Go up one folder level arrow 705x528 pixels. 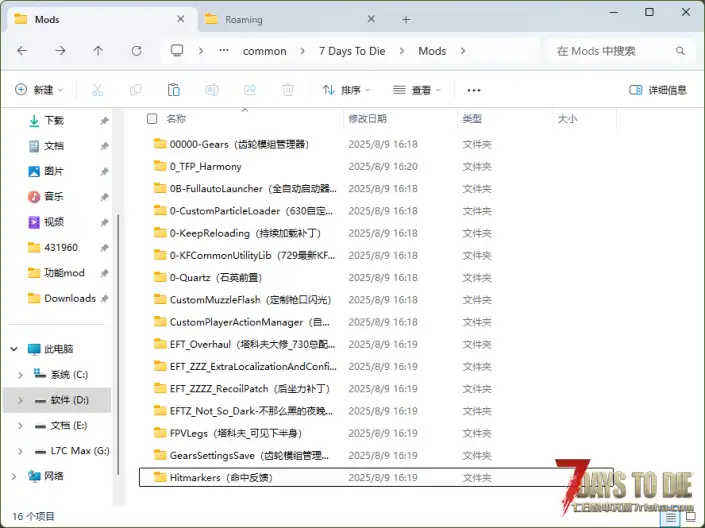(98, 51)
